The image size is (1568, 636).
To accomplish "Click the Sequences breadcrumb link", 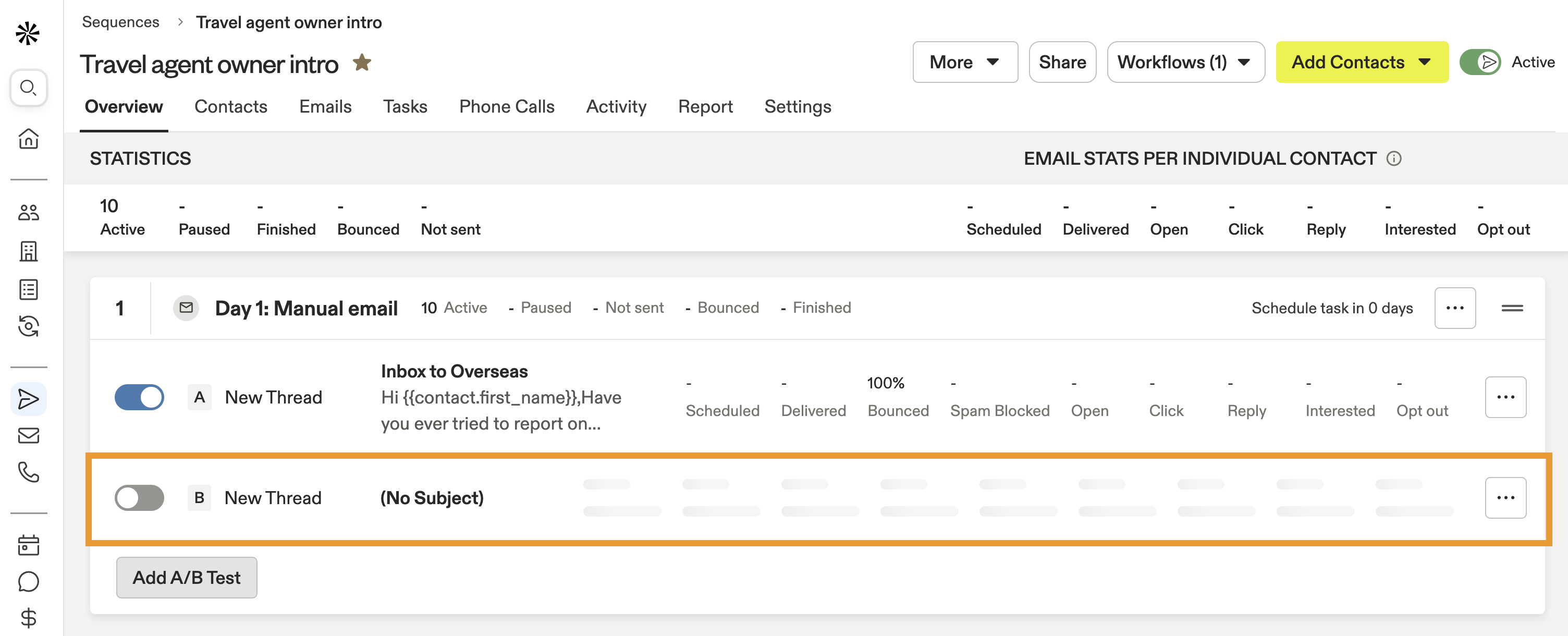I will coord(120,22).
